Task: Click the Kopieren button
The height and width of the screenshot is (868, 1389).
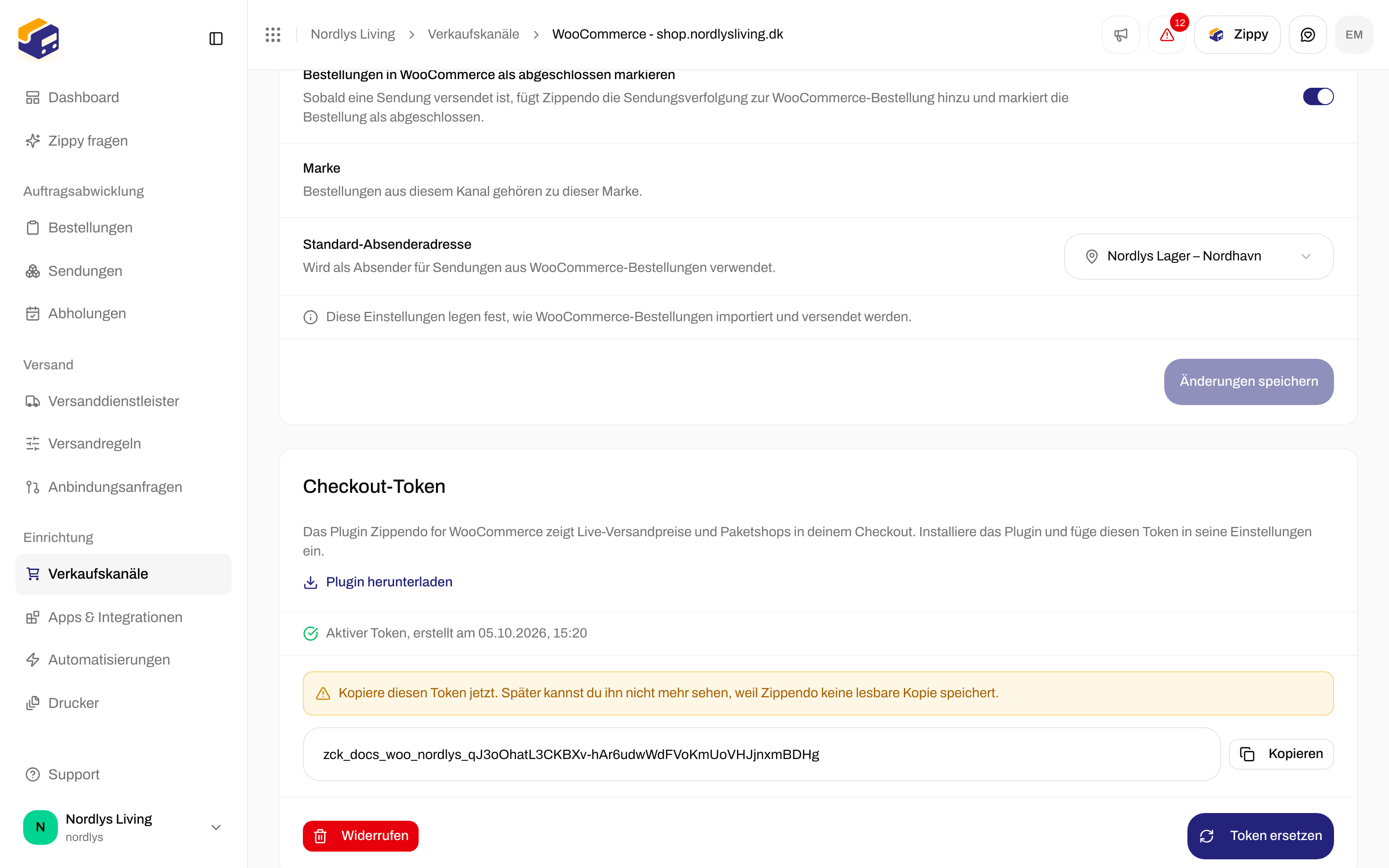Action: point(1281,754)
